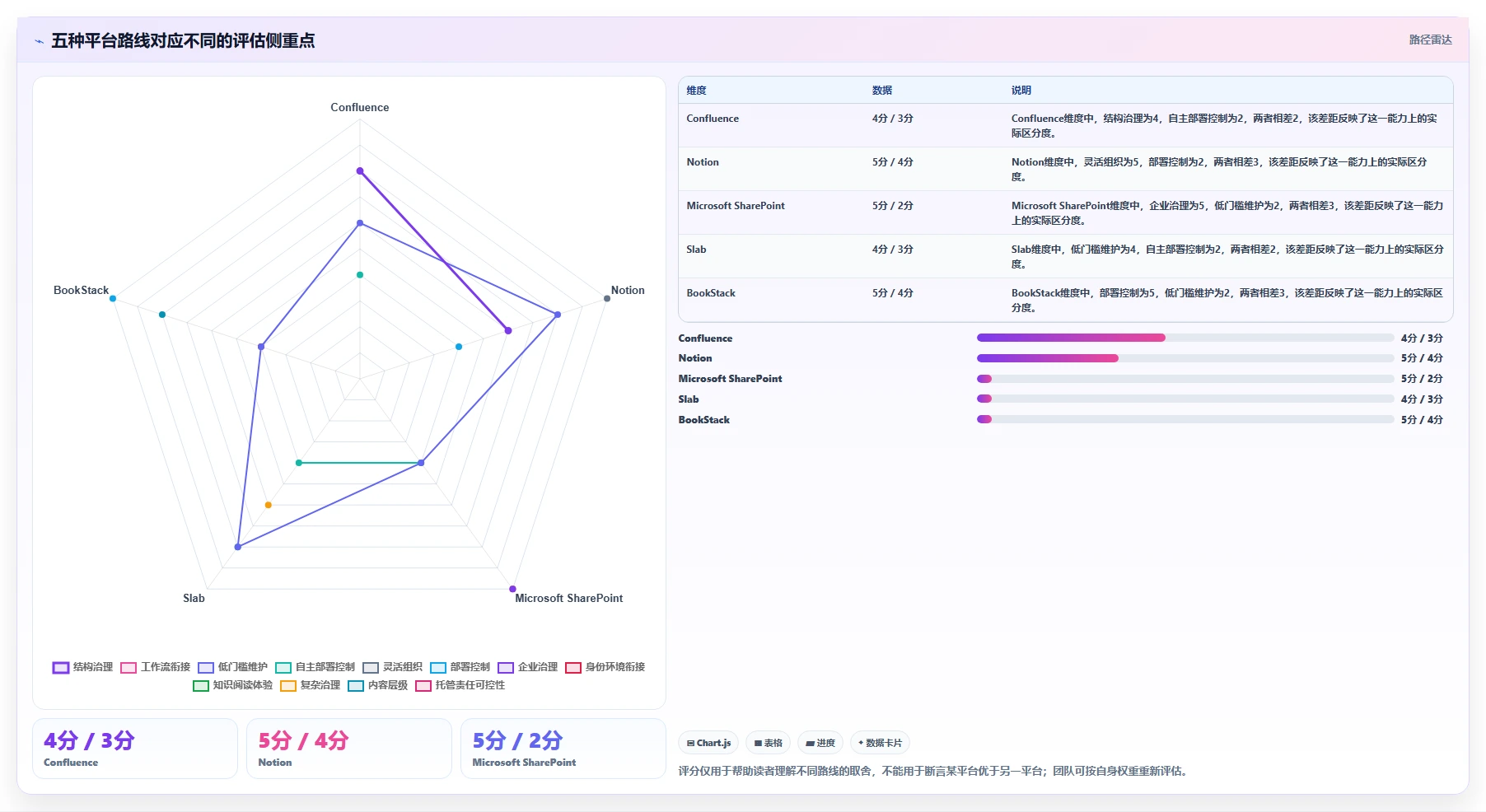The width and height of the screenshot is (1486, 812).
Task: Click the Microsoft SharePoint progress bar
Action: [1185, 379]
